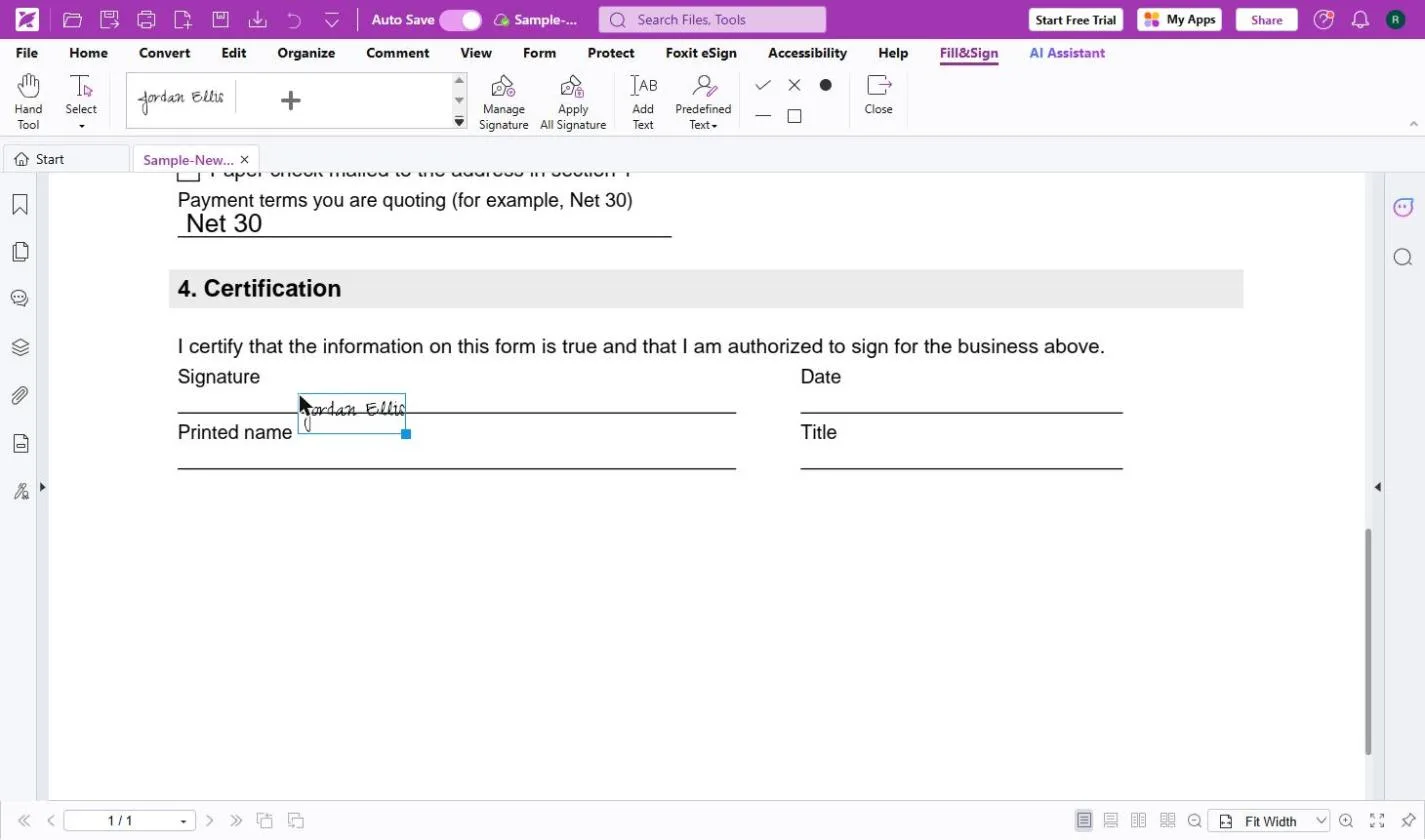Open the Comments side panel
Screen dimensions: 1425x840
(20, 299)
